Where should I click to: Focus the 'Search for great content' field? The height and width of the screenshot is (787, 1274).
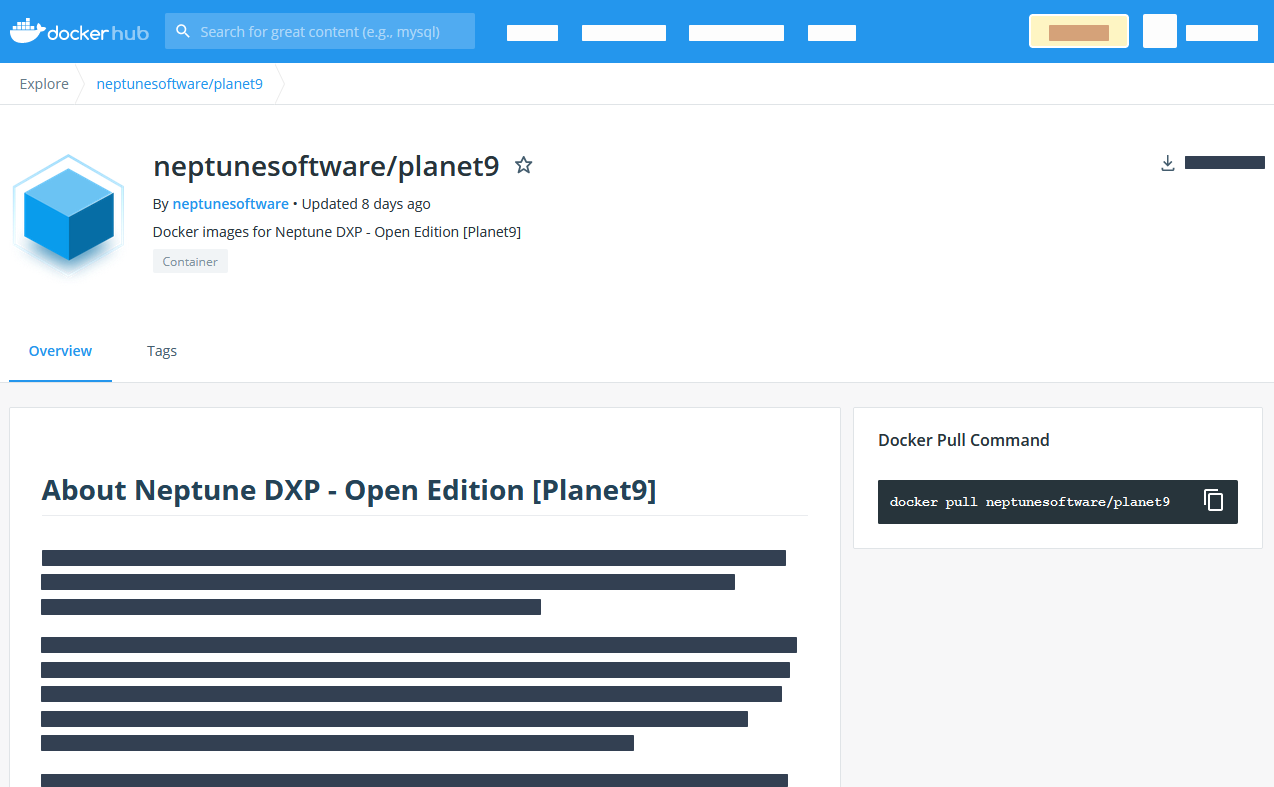click(330, 32)
